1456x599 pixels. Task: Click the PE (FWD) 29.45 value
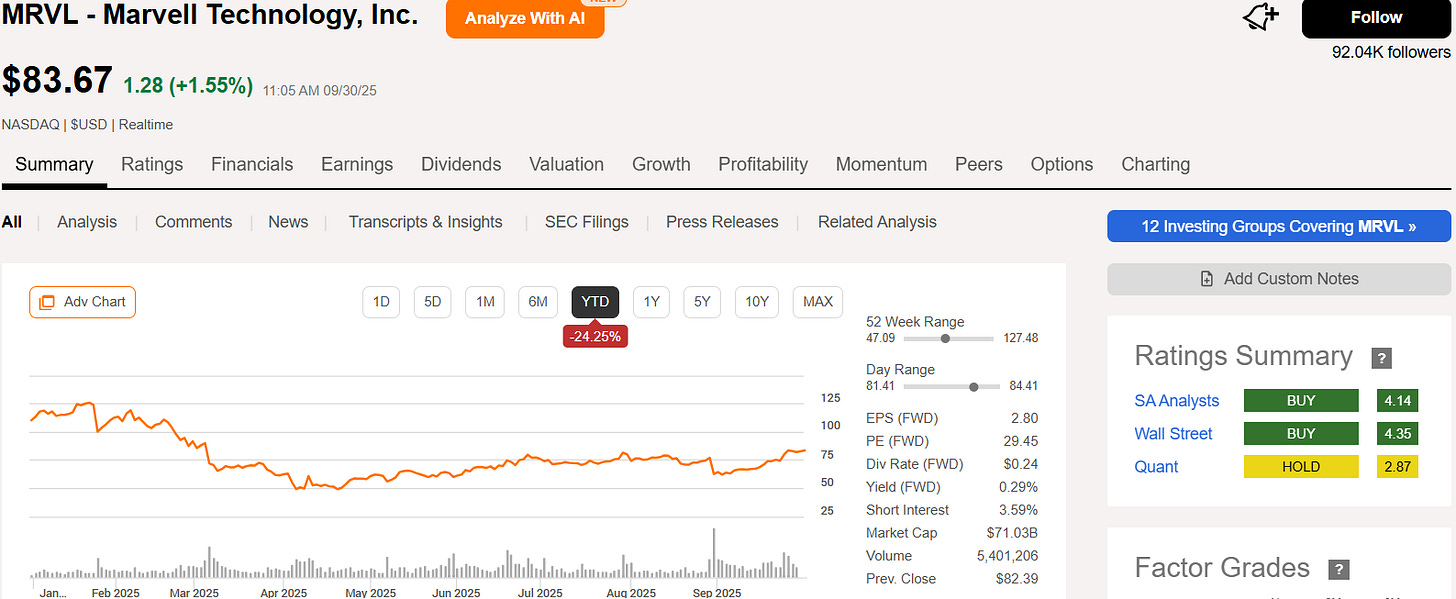point(1018,441)
